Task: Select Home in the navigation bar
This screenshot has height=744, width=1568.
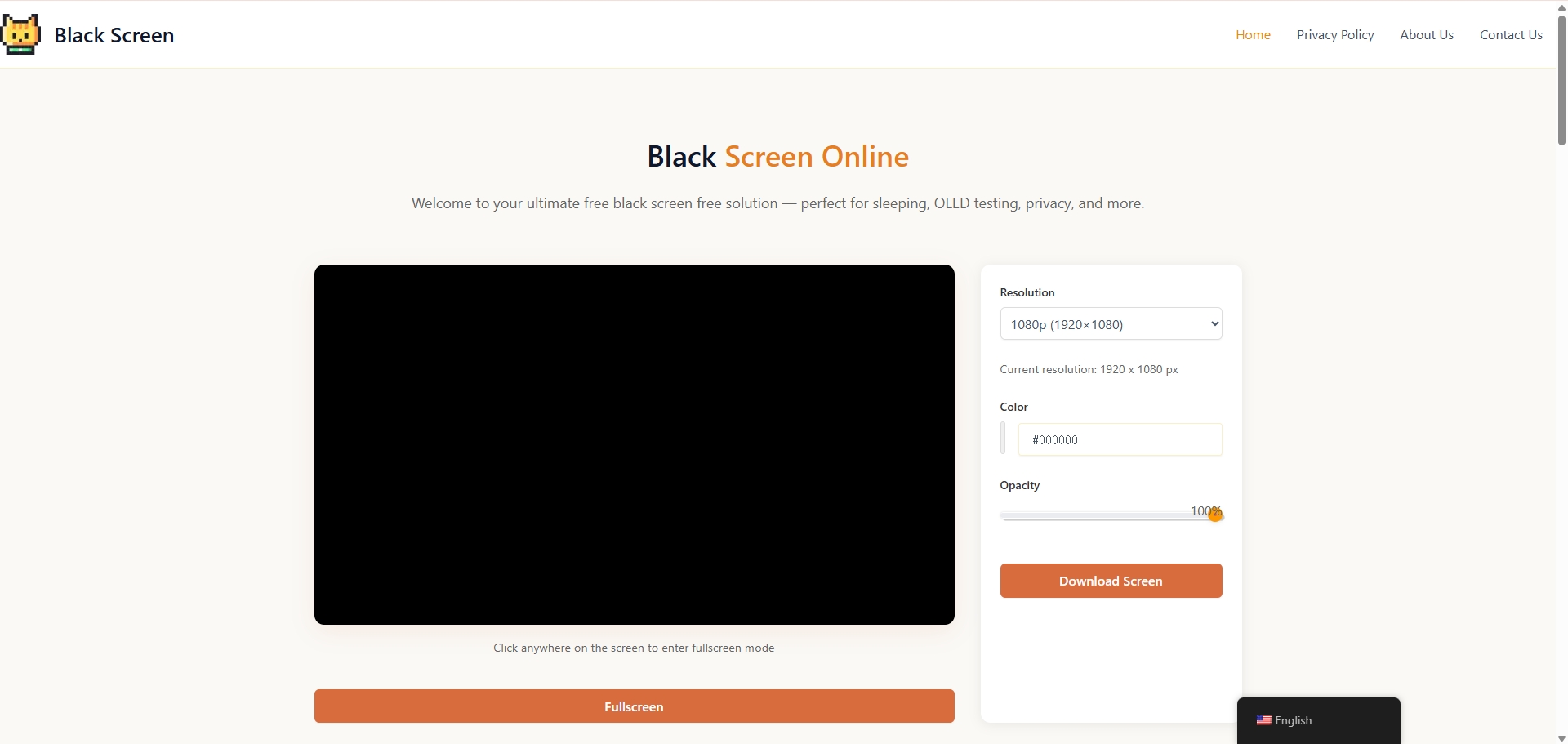Action: tap(1253, 34)
